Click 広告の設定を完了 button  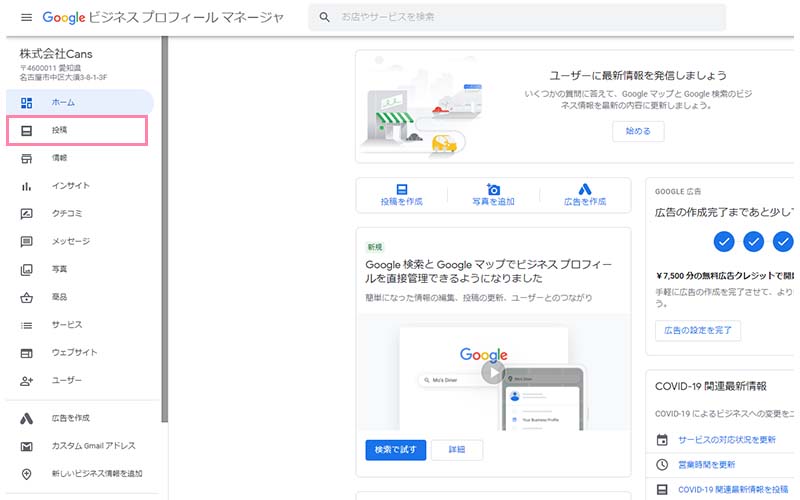698,330
